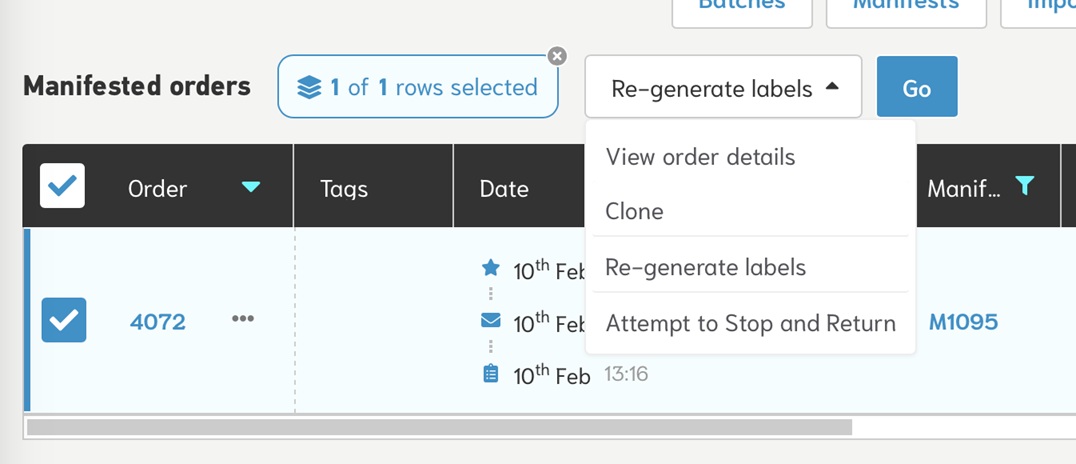Click the envelope icon in Date column
The width and height of the screenshot is (1076, 464).
click(x=490, y=321)
